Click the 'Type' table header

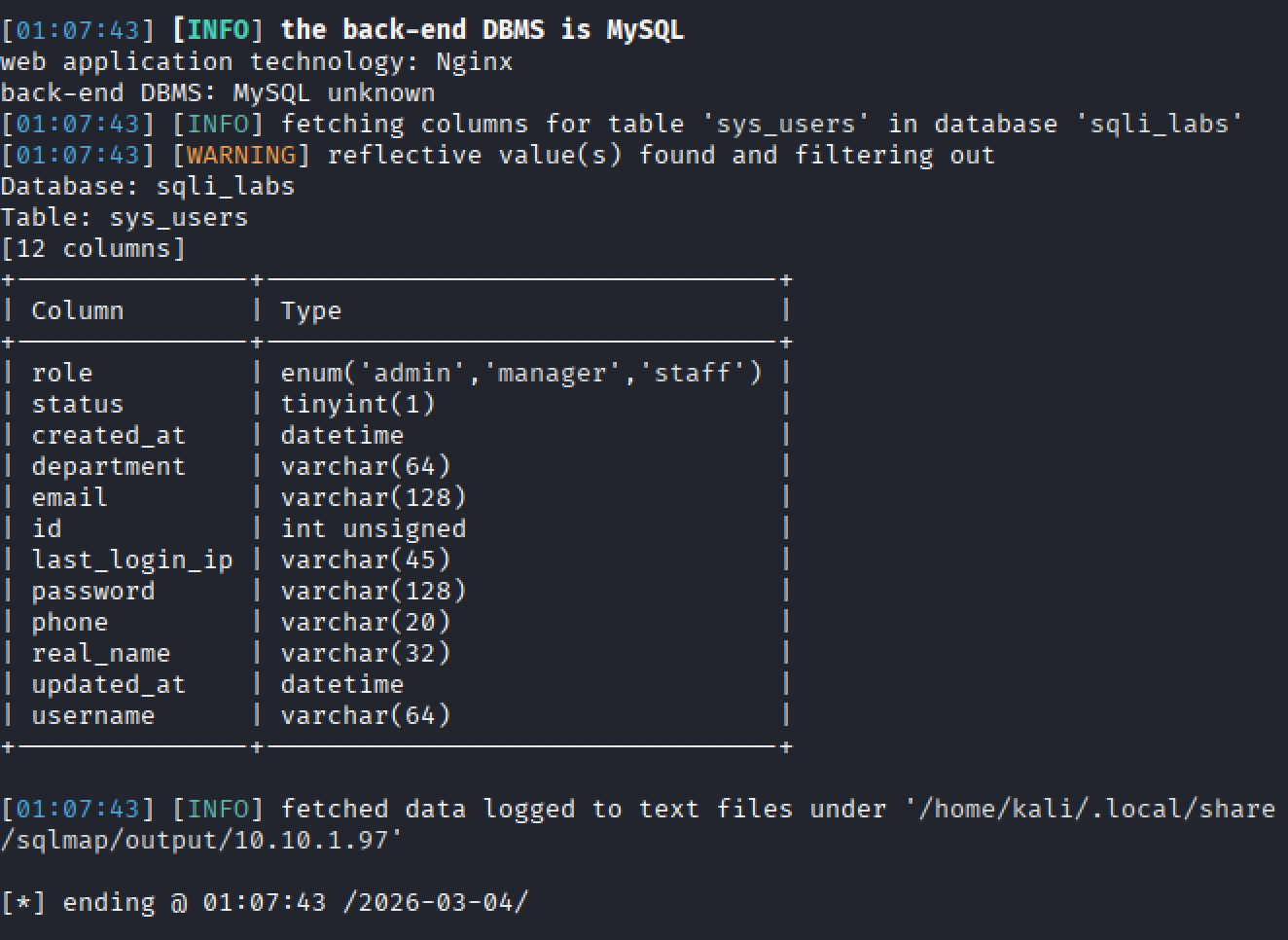[311, 310]
